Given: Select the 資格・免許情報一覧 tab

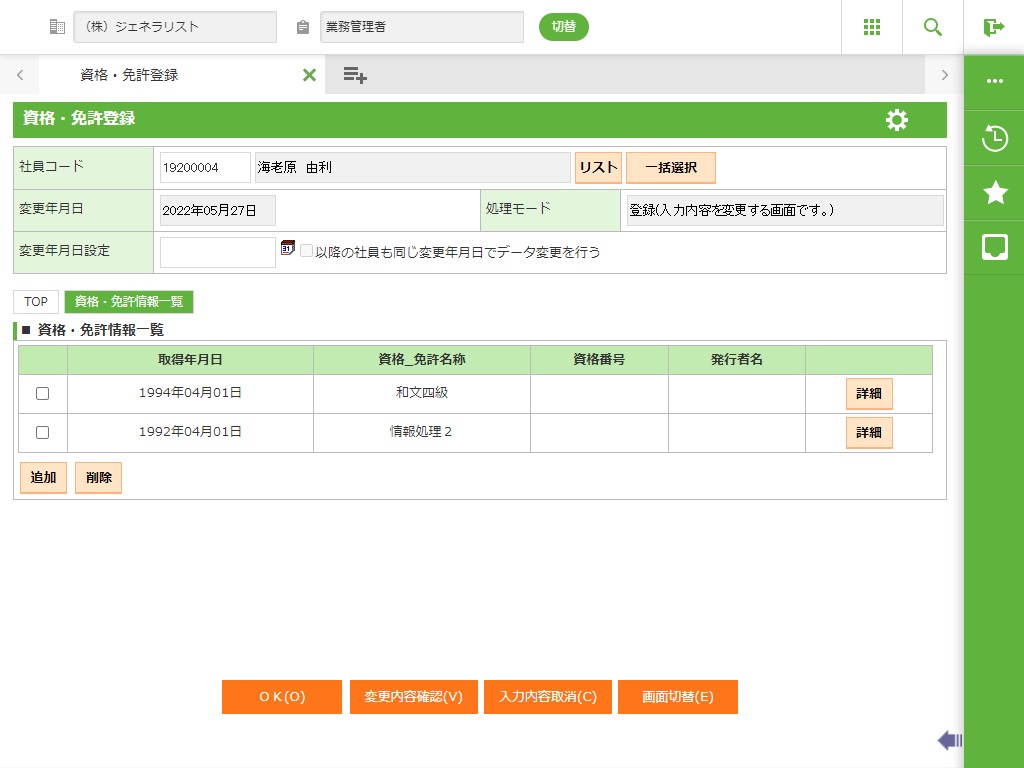Looking at the screenshot, I should [x=129, y=302].
